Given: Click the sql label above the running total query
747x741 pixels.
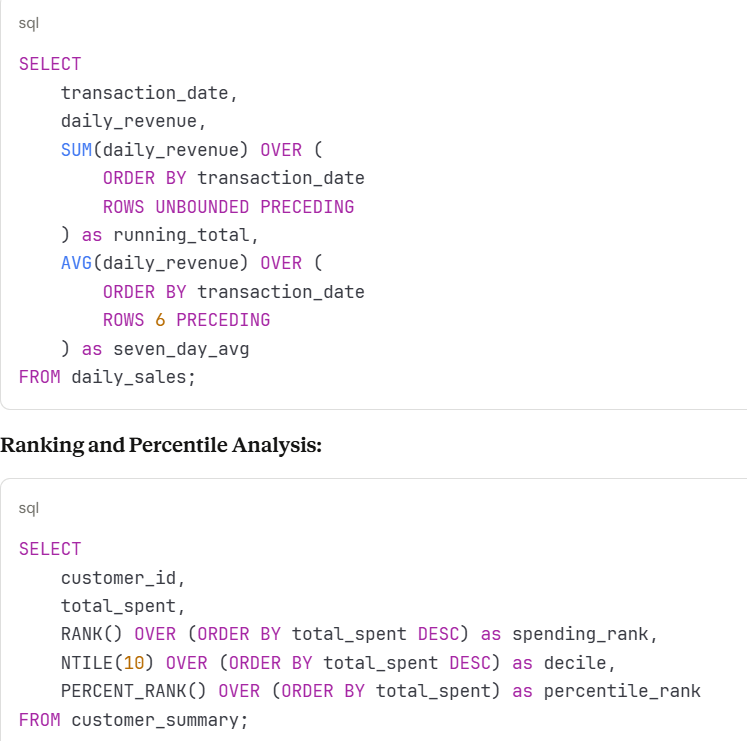Looking at the screenshot, I should point(28,22).
